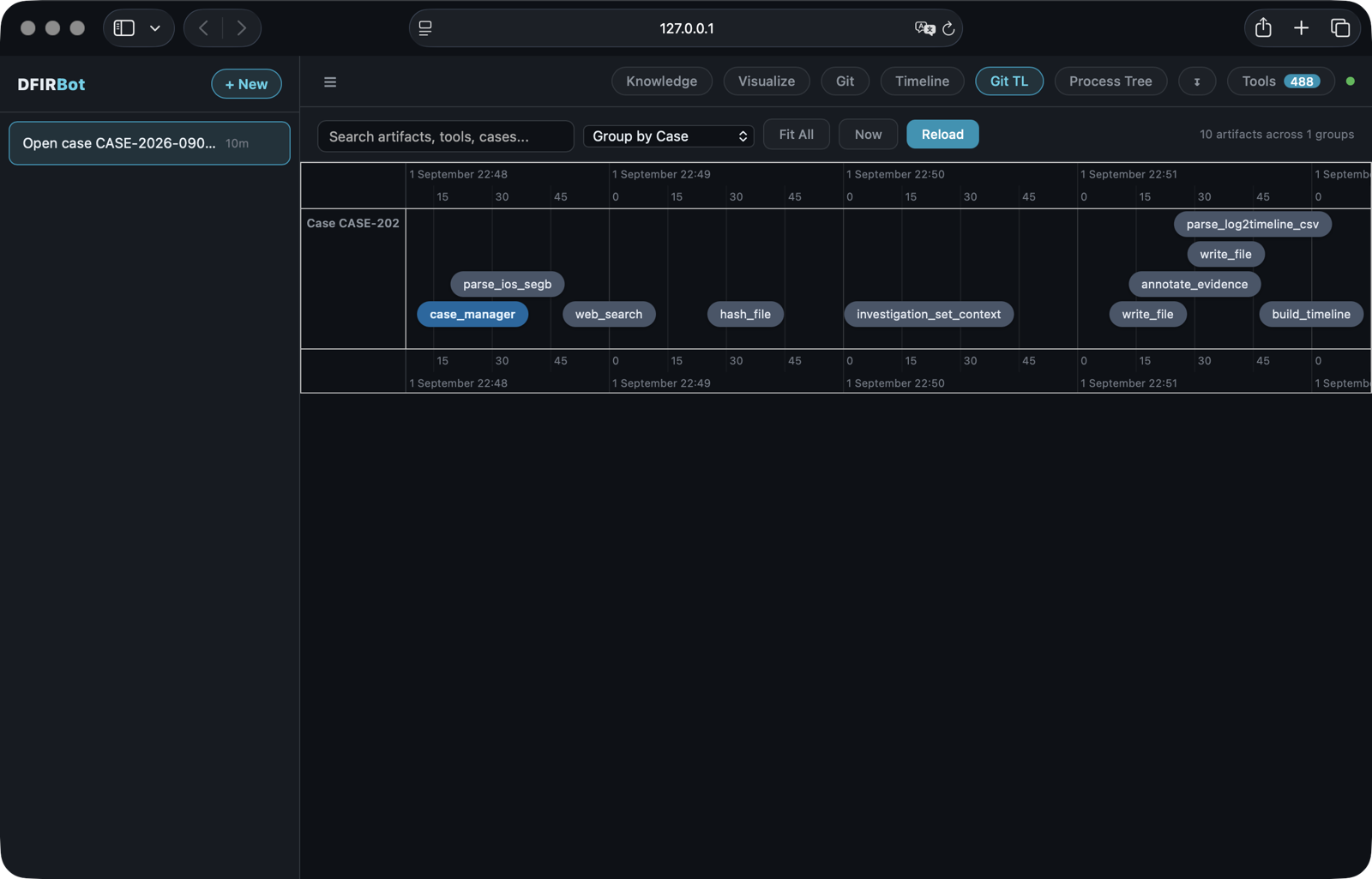Viewport: 1372px width, 879px height.
Task: Switch to the Visualize tab
Action: (x=767, y=81)
